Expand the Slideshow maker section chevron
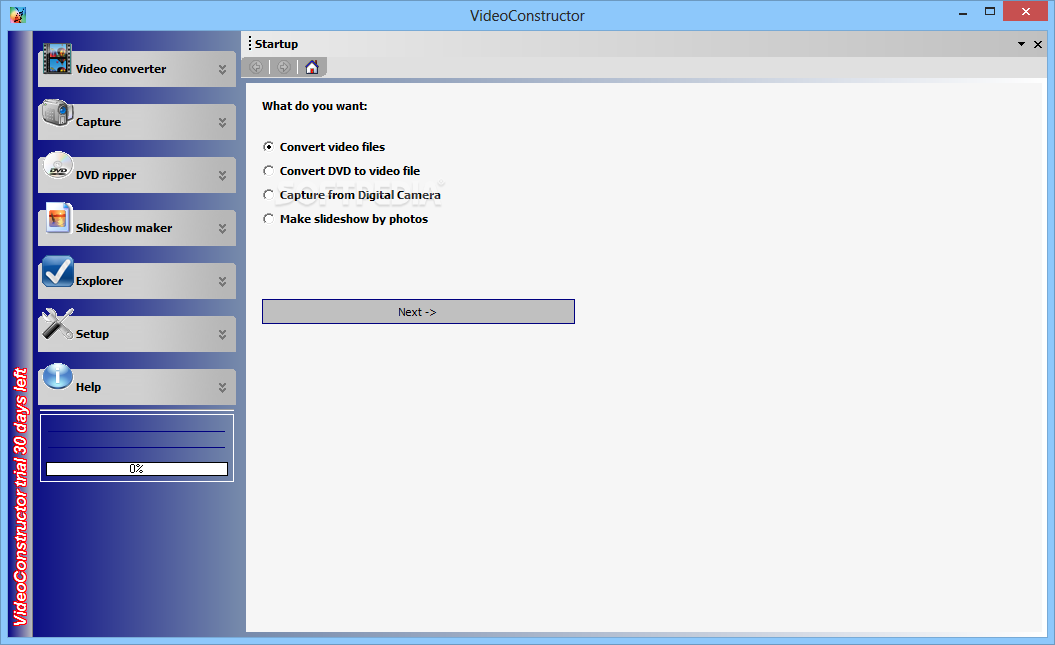 pos(222,229)
